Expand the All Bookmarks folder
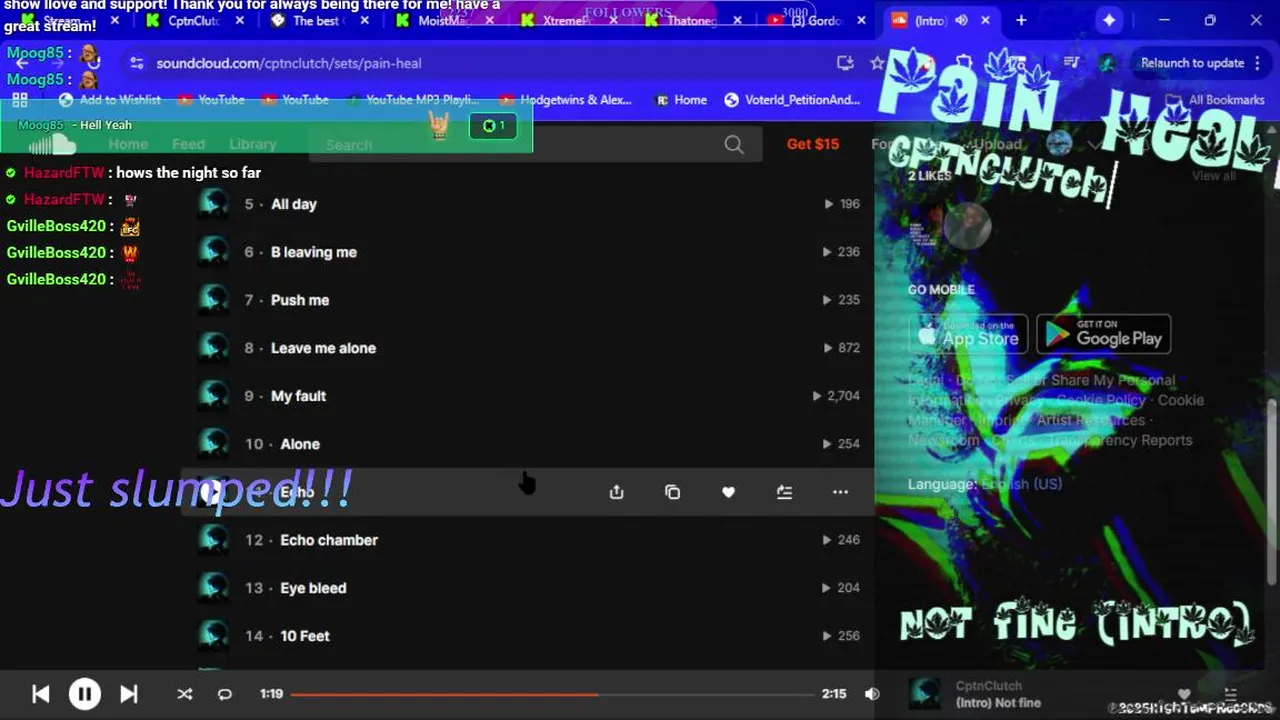This screenshot has height=720, width=1280. 1215,100
